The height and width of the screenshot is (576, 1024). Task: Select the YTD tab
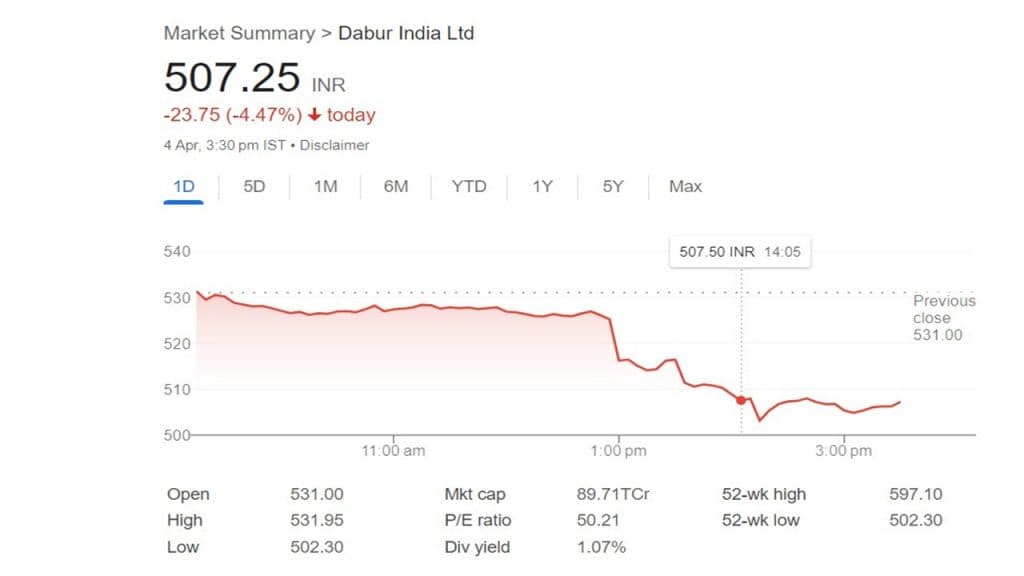tap(469, 186)
